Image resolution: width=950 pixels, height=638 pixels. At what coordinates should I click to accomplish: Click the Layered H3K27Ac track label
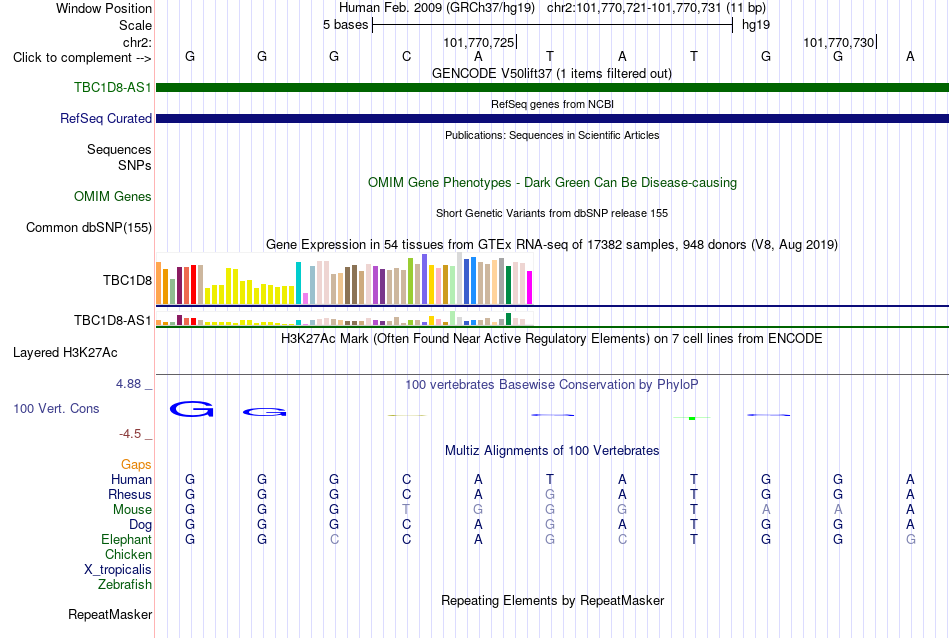[65, 353]
